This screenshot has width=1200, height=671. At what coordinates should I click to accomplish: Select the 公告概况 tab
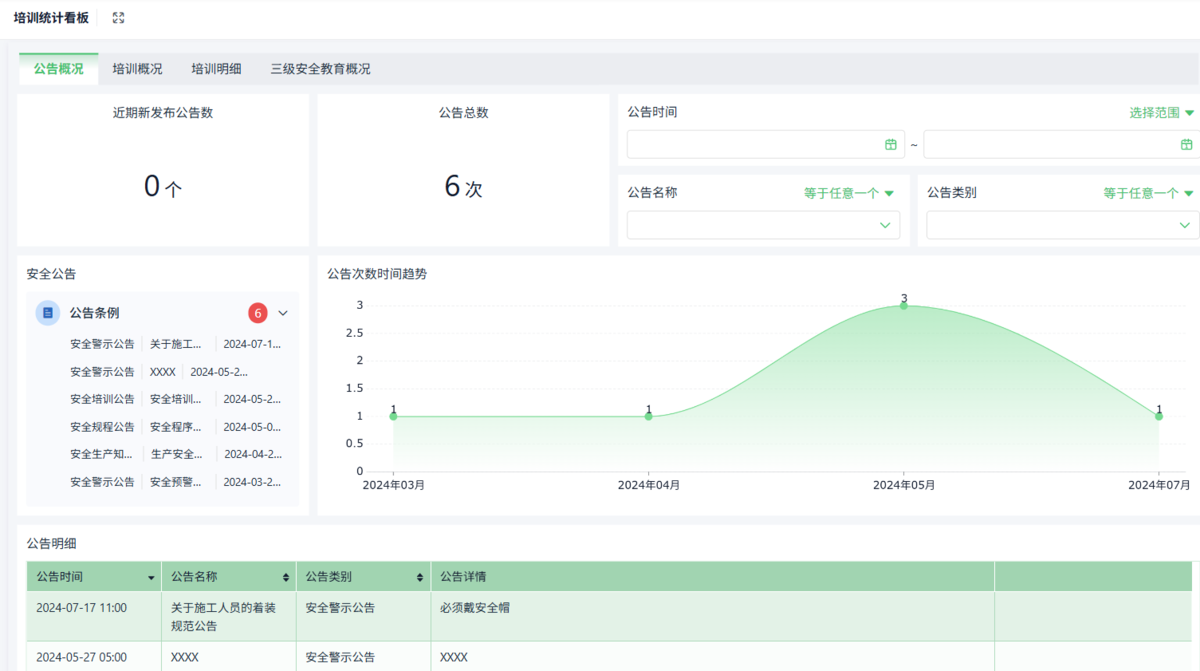[x=58, y=69]
